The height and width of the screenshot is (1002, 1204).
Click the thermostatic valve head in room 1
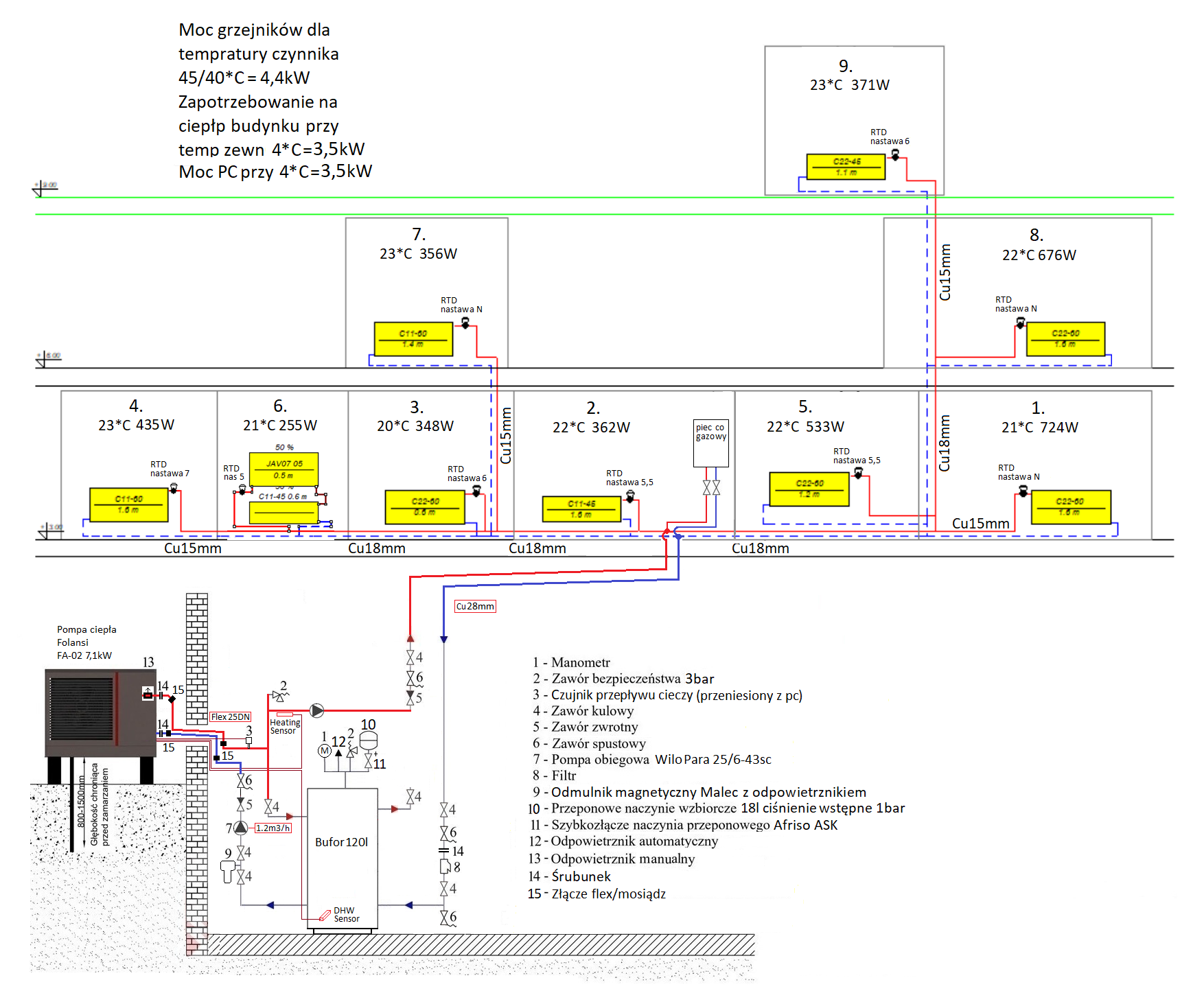coord(1023,491)
